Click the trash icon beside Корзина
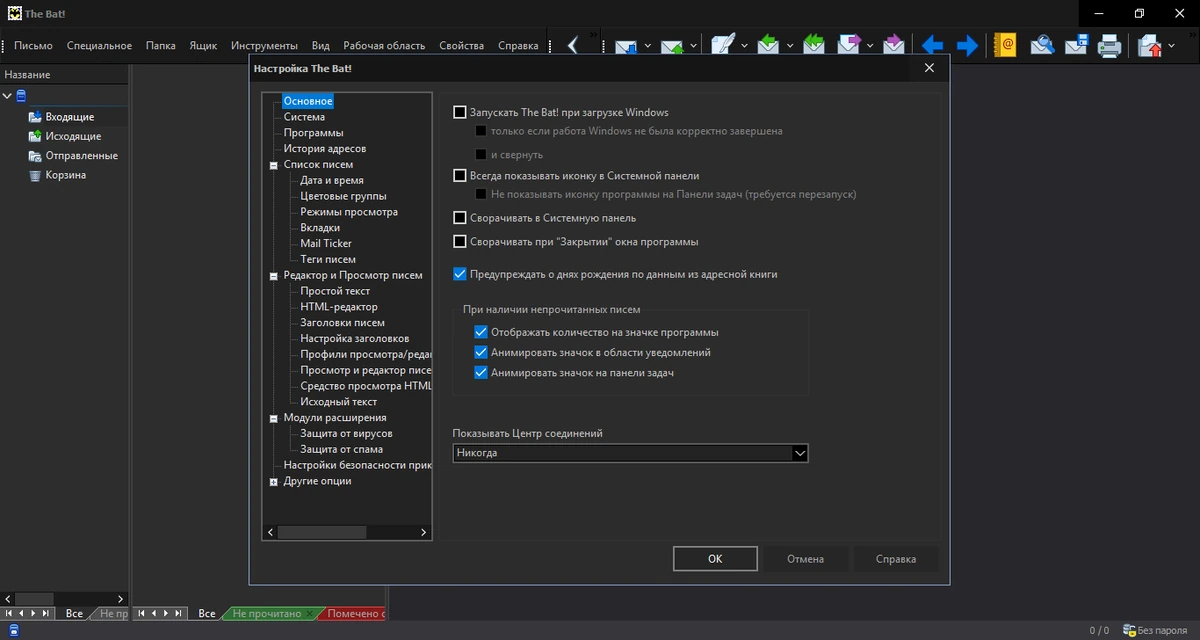This screenshot has width=1200, height=640. (x=35, y=175)
